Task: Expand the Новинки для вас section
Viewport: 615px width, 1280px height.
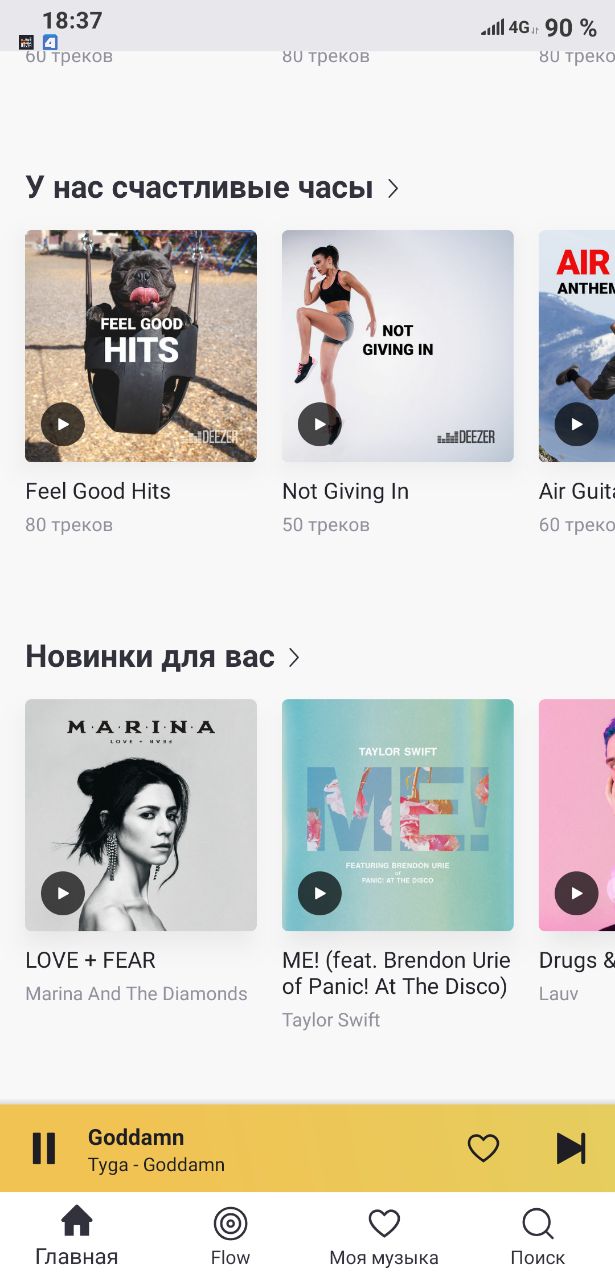Action: [294, 657]
